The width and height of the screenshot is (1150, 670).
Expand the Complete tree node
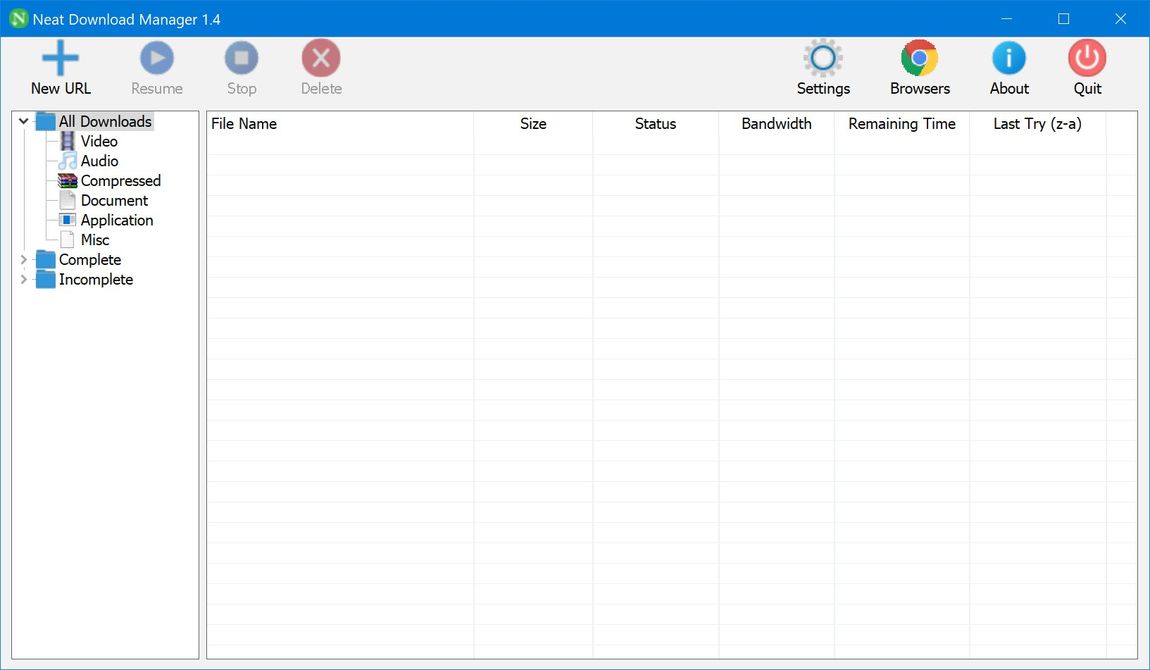pos(23,259)
